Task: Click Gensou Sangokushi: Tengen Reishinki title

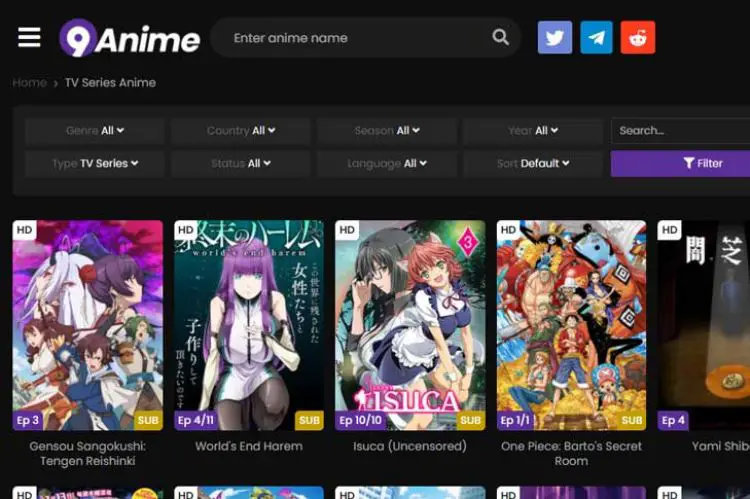Action: [x=88, y=454]
